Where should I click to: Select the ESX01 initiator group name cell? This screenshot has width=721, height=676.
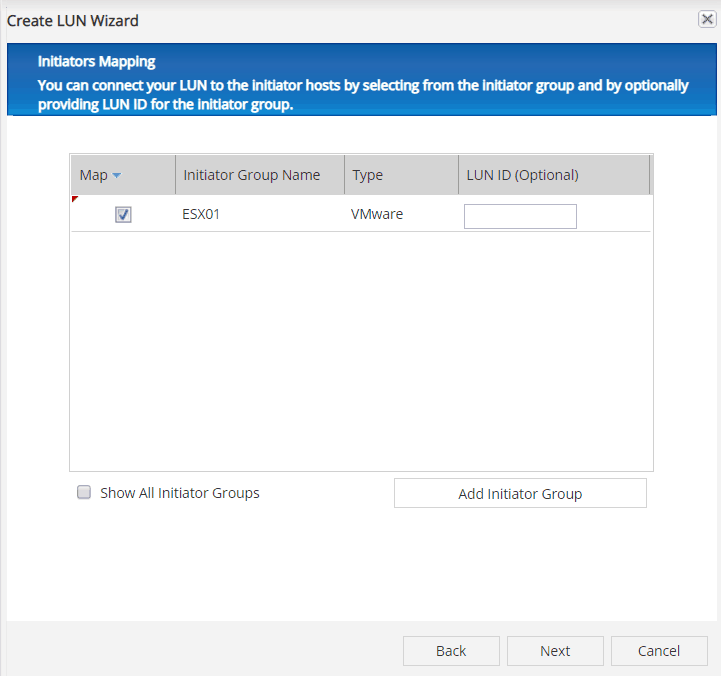(x=201, y=214)
